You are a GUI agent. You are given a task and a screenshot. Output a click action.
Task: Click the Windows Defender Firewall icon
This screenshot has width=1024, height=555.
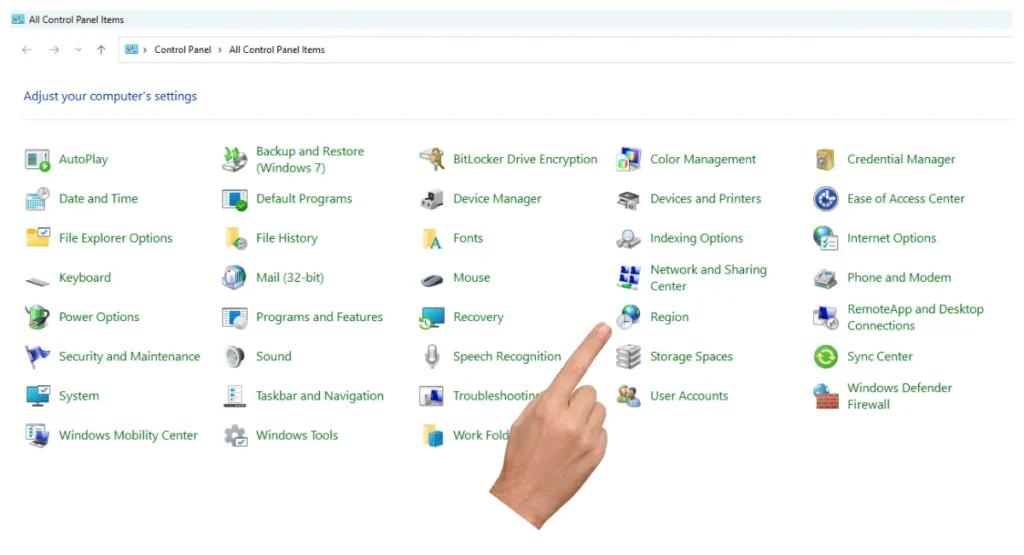[x=825, y=396]
